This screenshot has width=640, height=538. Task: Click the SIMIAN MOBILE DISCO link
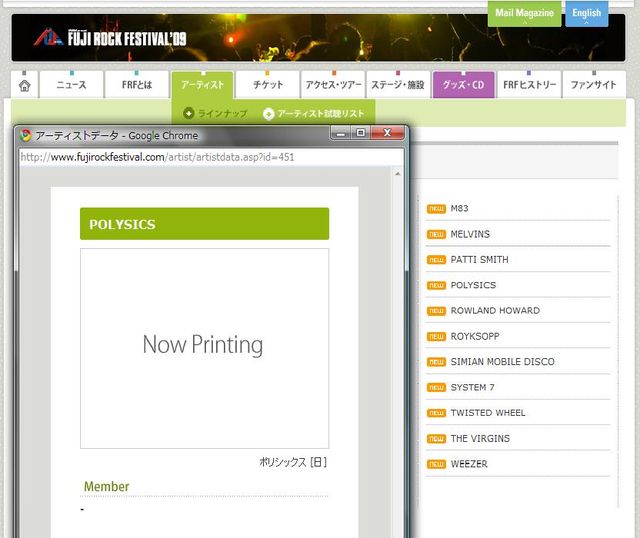(x=502, y=362)
